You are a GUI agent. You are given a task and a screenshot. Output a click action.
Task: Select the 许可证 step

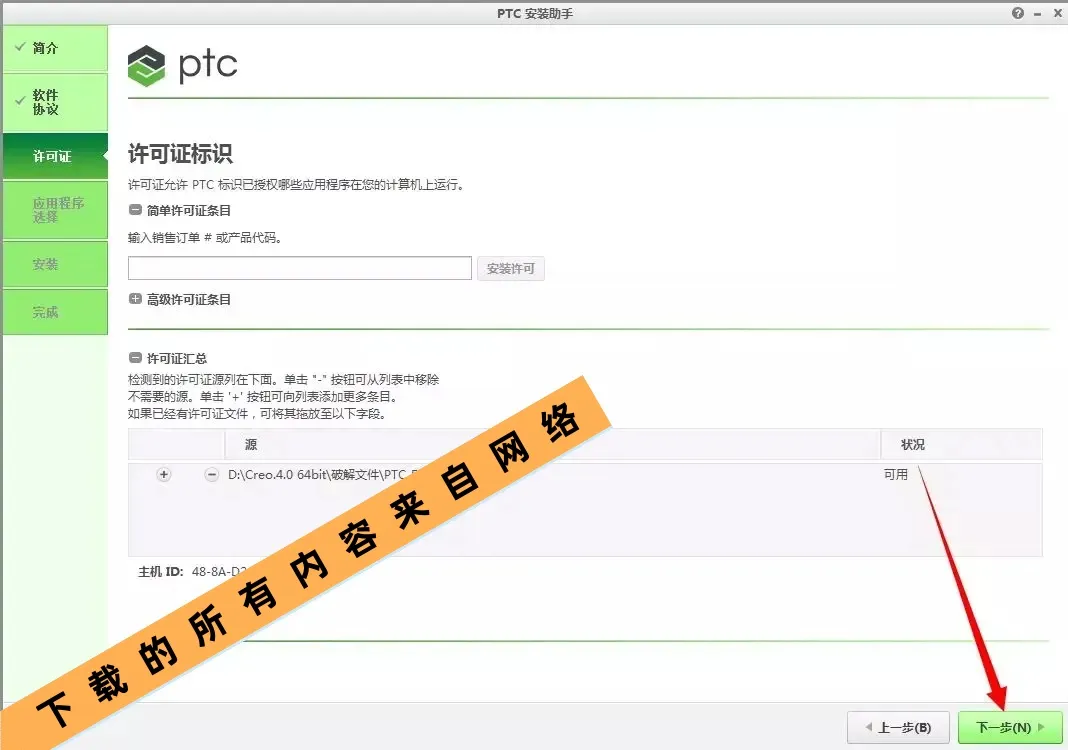pyautogui.click(x=55, y=156)
